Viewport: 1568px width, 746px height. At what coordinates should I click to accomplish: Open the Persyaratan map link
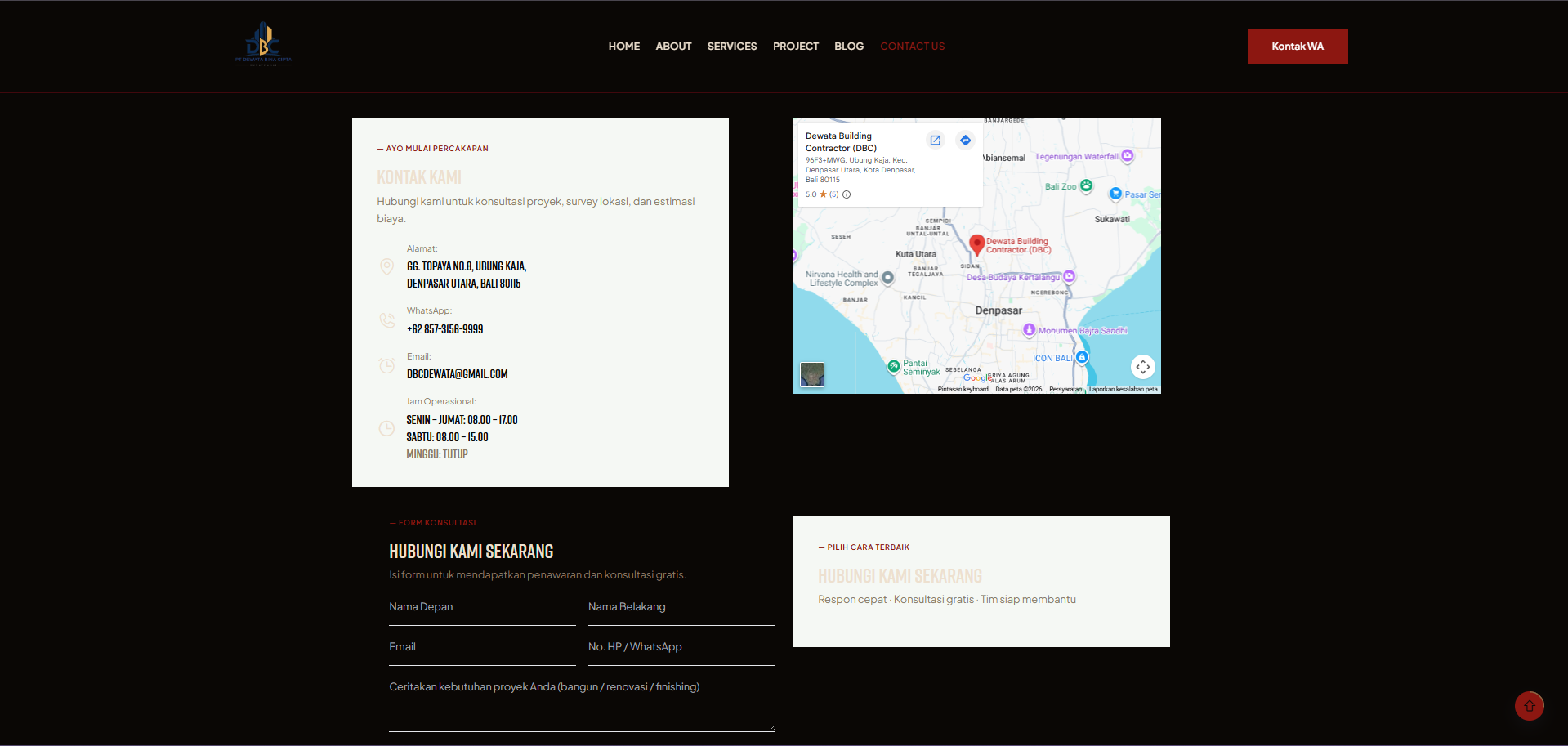[1065, 389]
